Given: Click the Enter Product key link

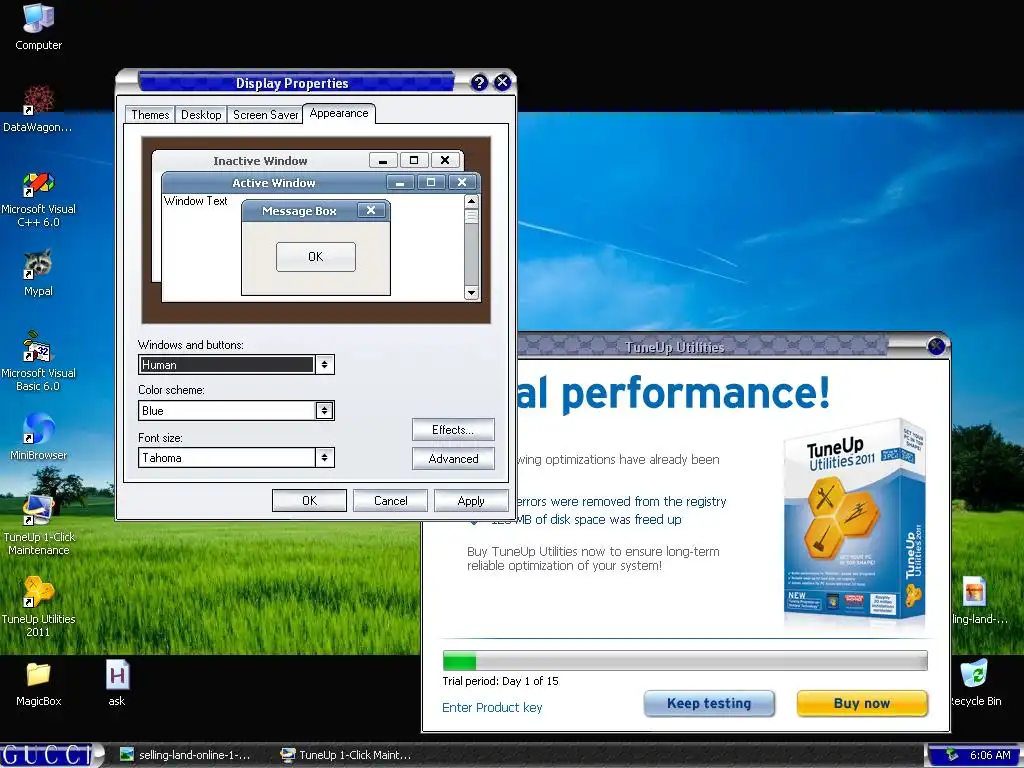Looking at the screenshot, I should [x=492, y=707].
